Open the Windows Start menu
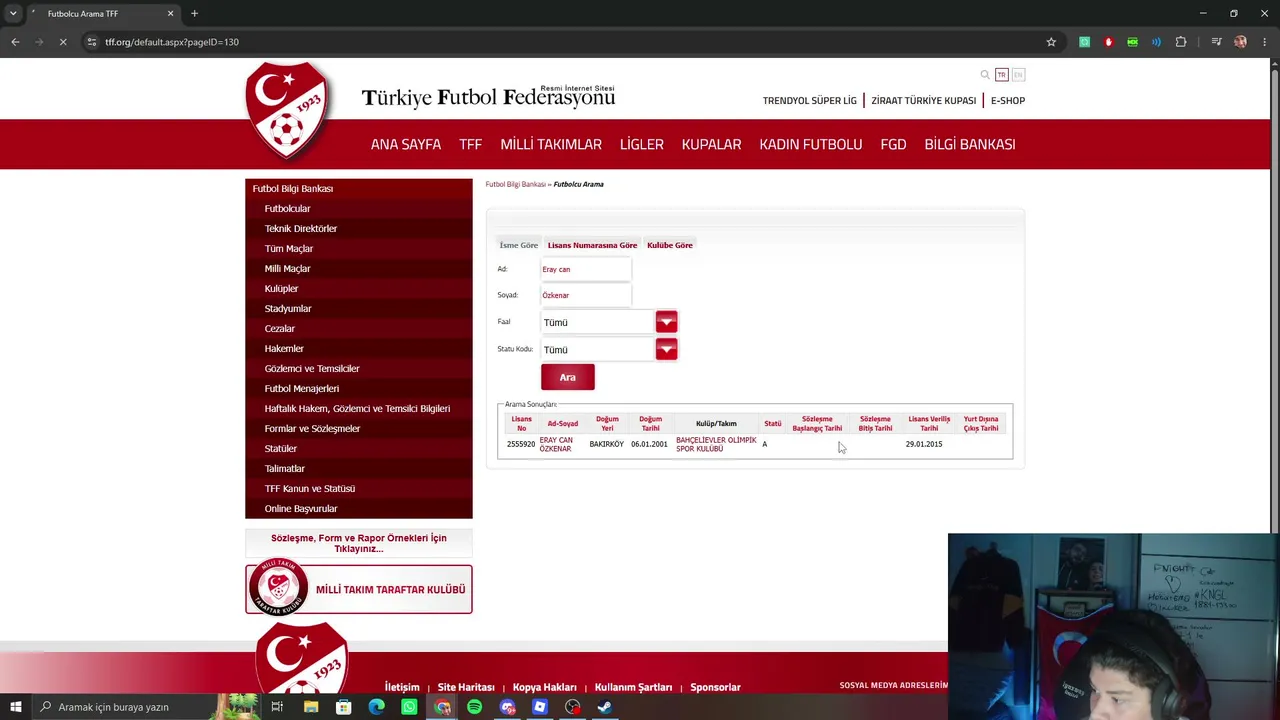The width and height of the screenshot is (1280, 720). 15,707
